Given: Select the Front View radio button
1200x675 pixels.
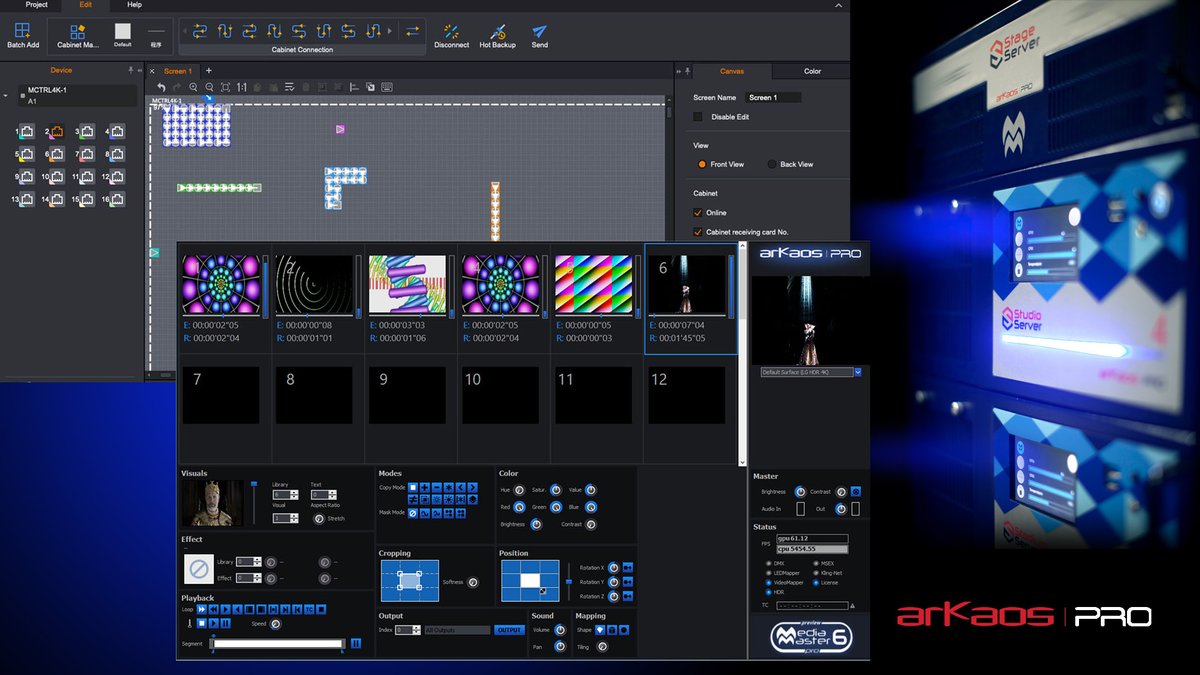Looking at the screenshot, I should pos(702,164).
